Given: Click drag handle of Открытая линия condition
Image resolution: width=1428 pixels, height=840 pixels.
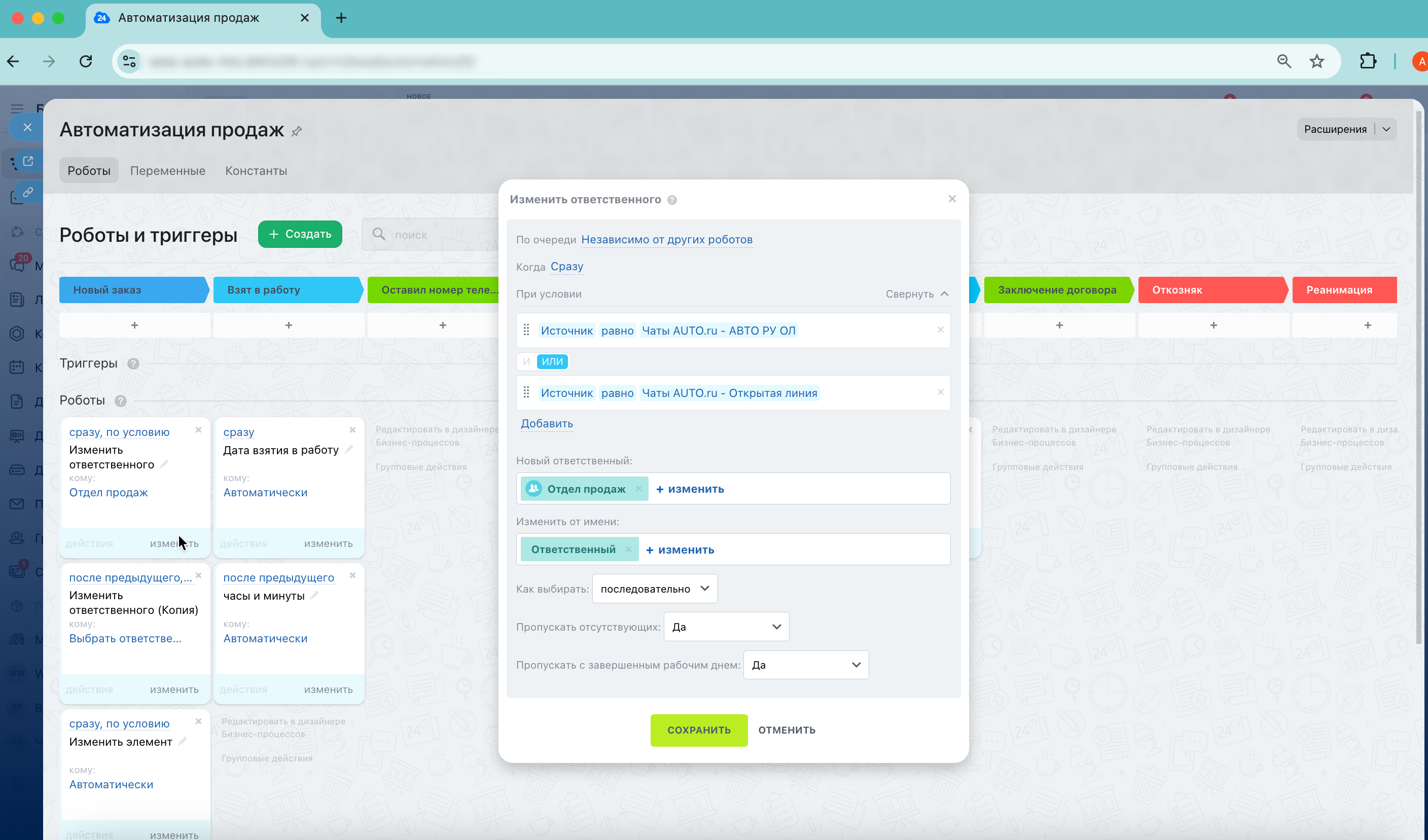Looking at the screenshot, I should pyautogui.click(x=526, y=392).
